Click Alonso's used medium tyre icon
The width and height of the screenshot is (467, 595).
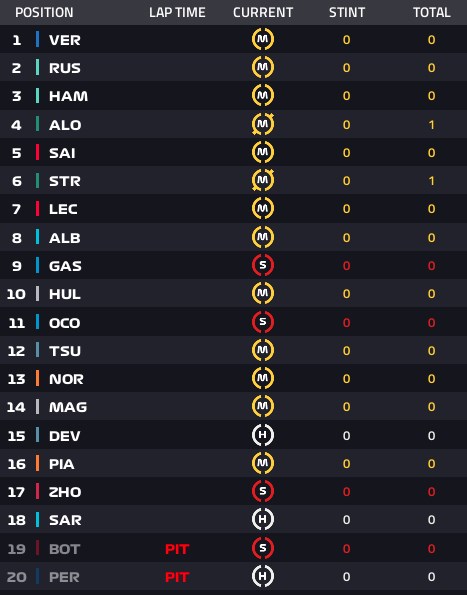(263, 124)
